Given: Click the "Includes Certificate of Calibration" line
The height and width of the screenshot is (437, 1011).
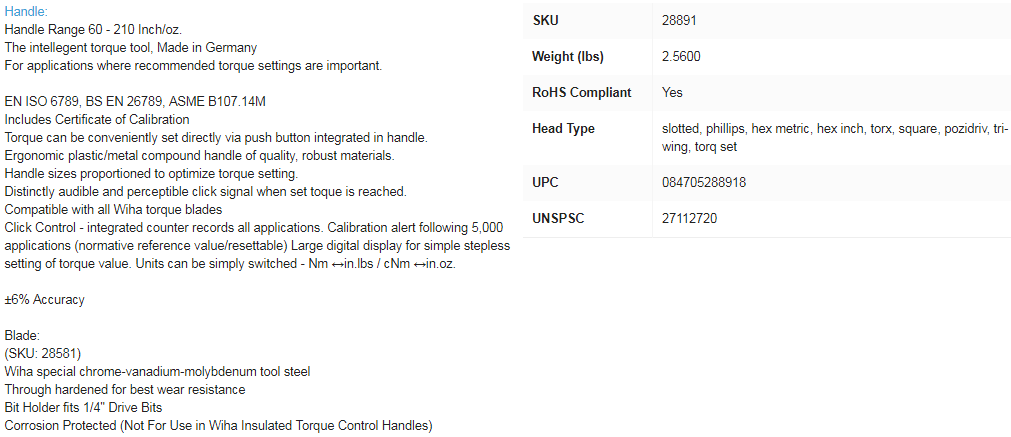Looking at the screenshot, I should (97, 119).
